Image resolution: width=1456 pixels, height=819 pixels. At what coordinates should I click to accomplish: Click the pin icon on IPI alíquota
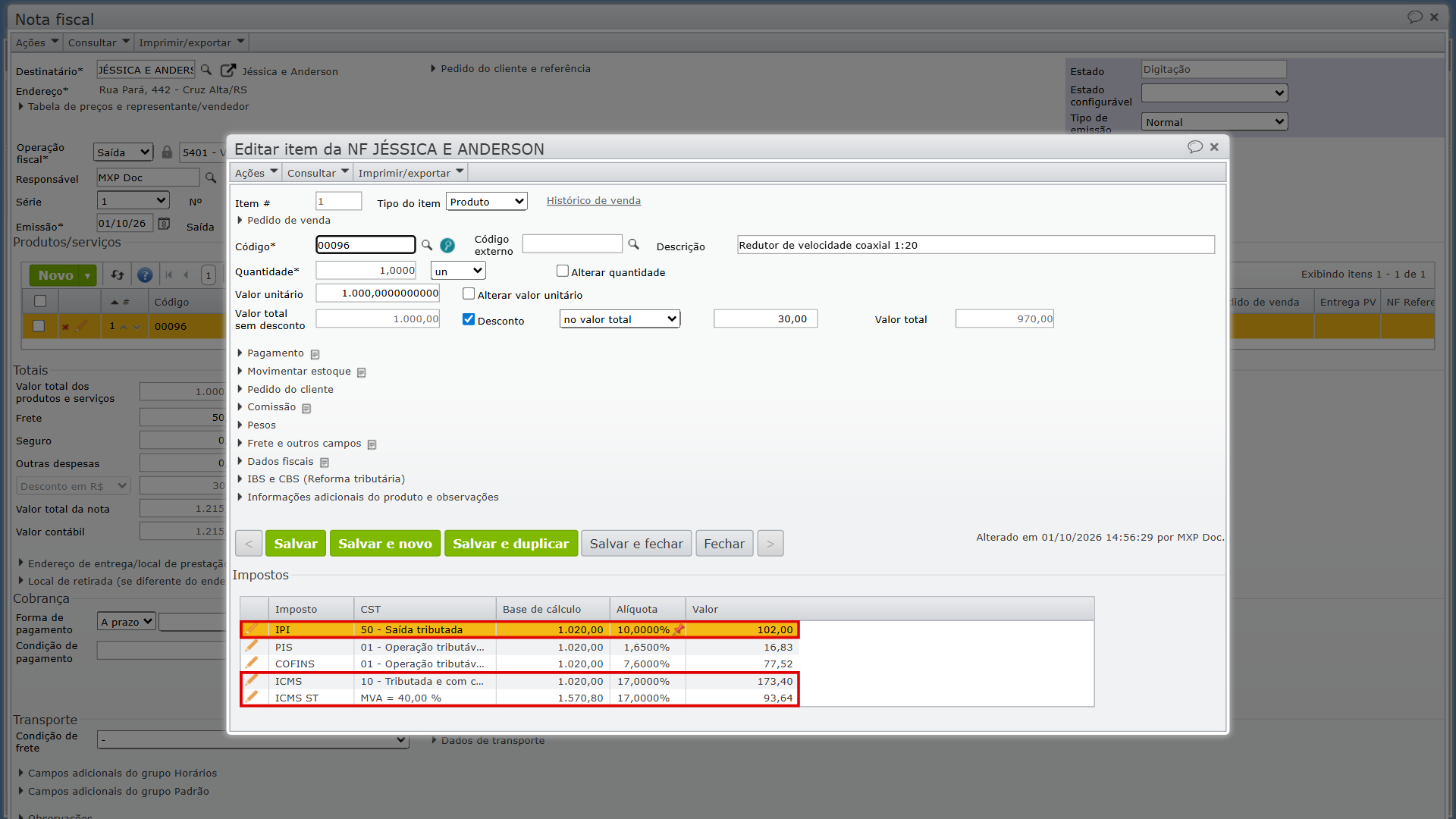679,629
